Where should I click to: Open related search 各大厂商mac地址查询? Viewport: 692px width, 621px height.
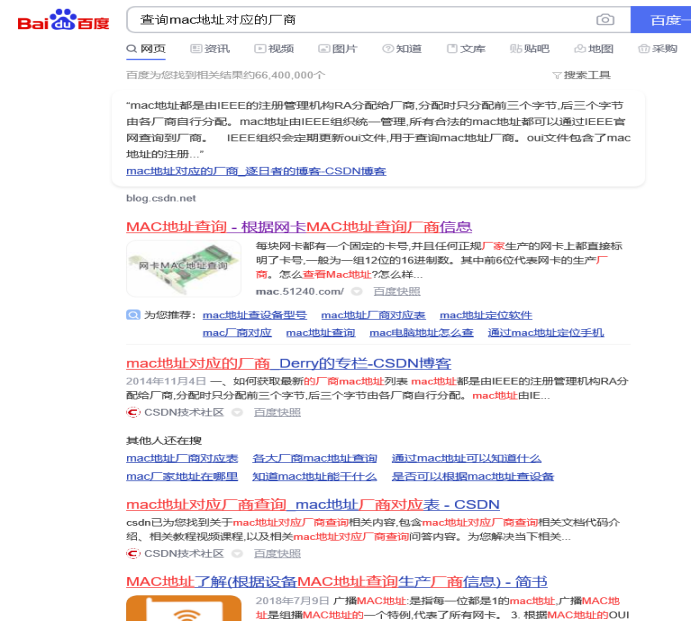(315, 458)
